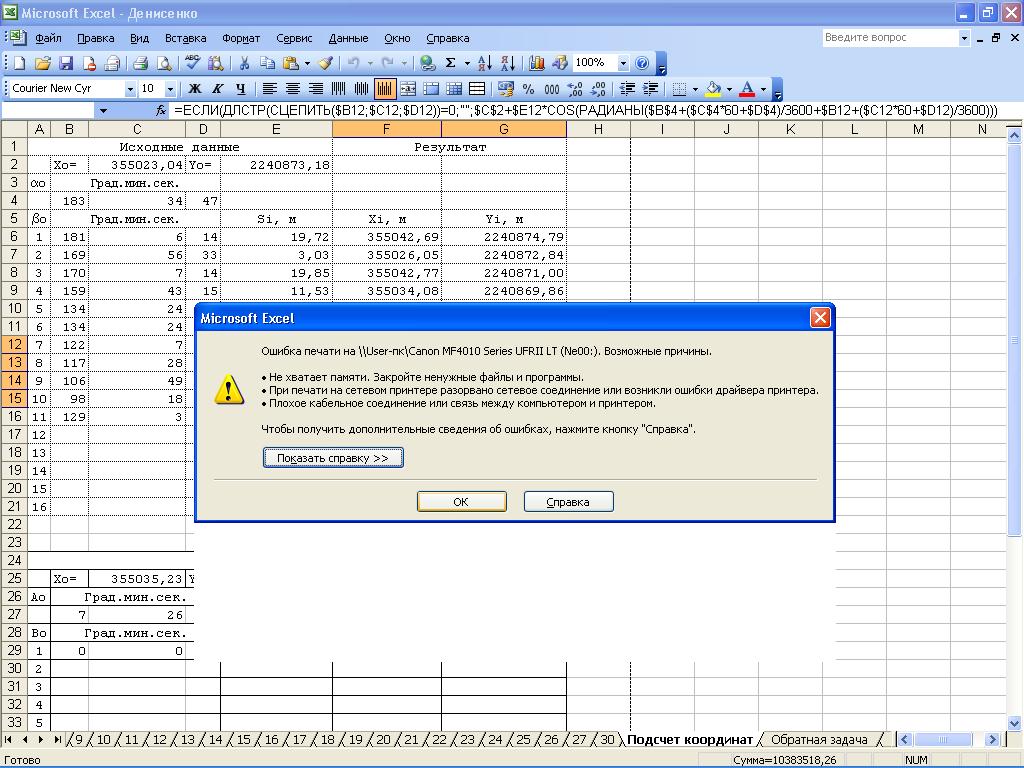Insert a hyperlink using the globe icon

[427, 63]
